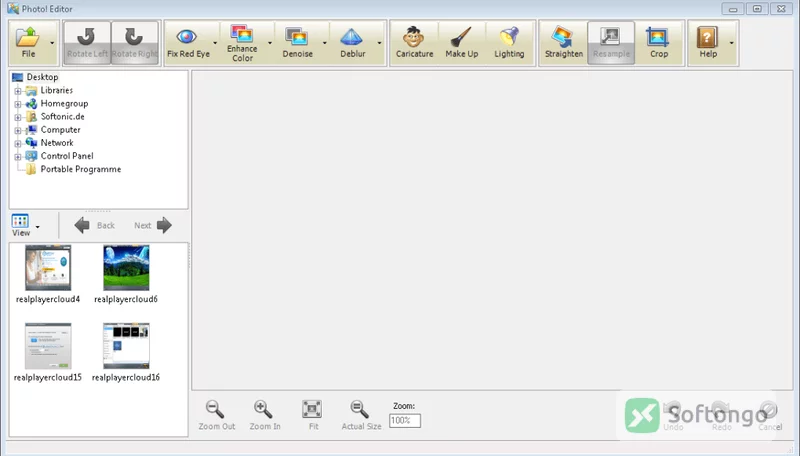Select the Enhance Color tool

coord(242,43)
